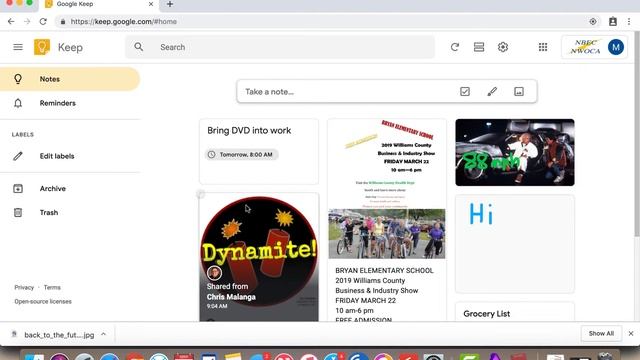Click the Chris Malanga avatar
The height and width of the screenshot is (360, 640).
pyautogui.click(x=214, y=273)
